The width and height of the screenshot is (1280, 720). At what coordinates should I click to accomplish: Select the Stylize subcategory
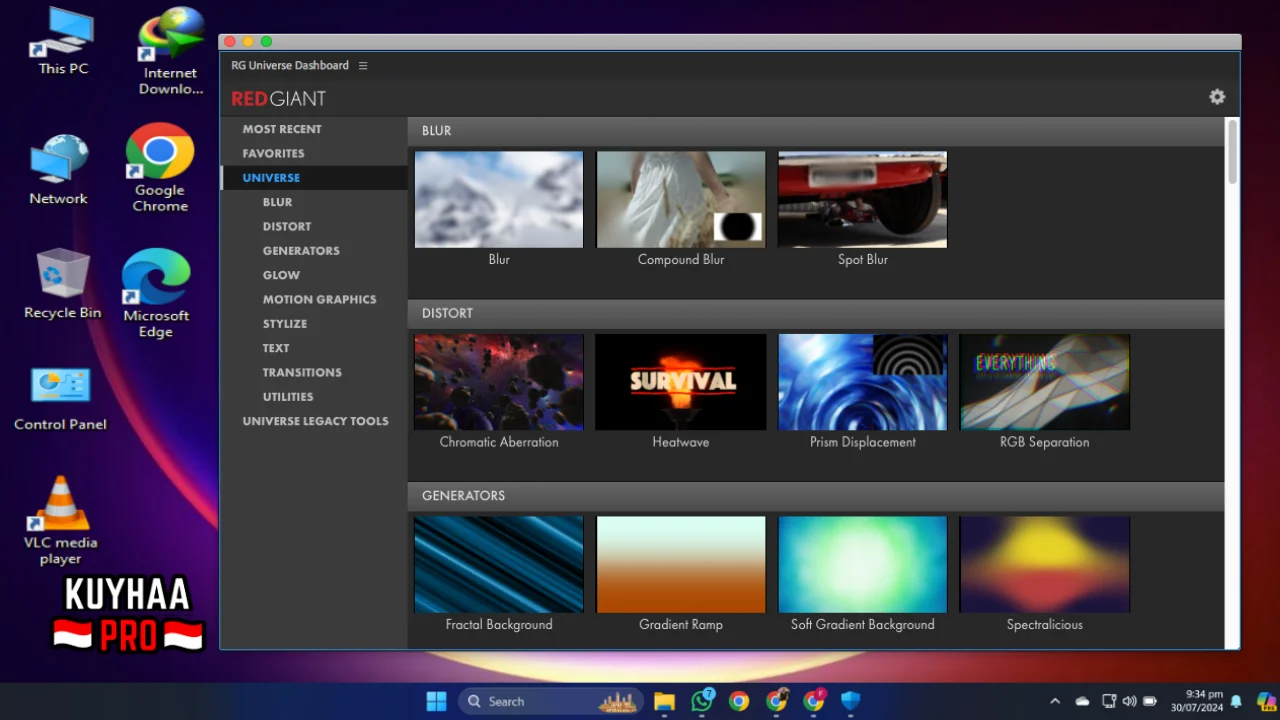285,324
